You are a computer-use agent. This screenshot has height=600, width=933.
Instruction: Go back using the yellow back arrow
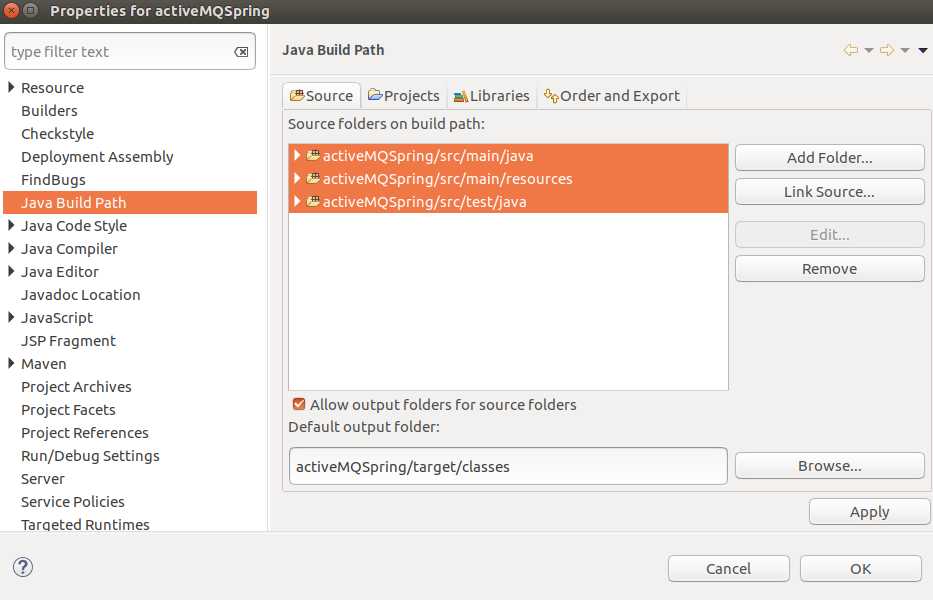tap(851, 50)
